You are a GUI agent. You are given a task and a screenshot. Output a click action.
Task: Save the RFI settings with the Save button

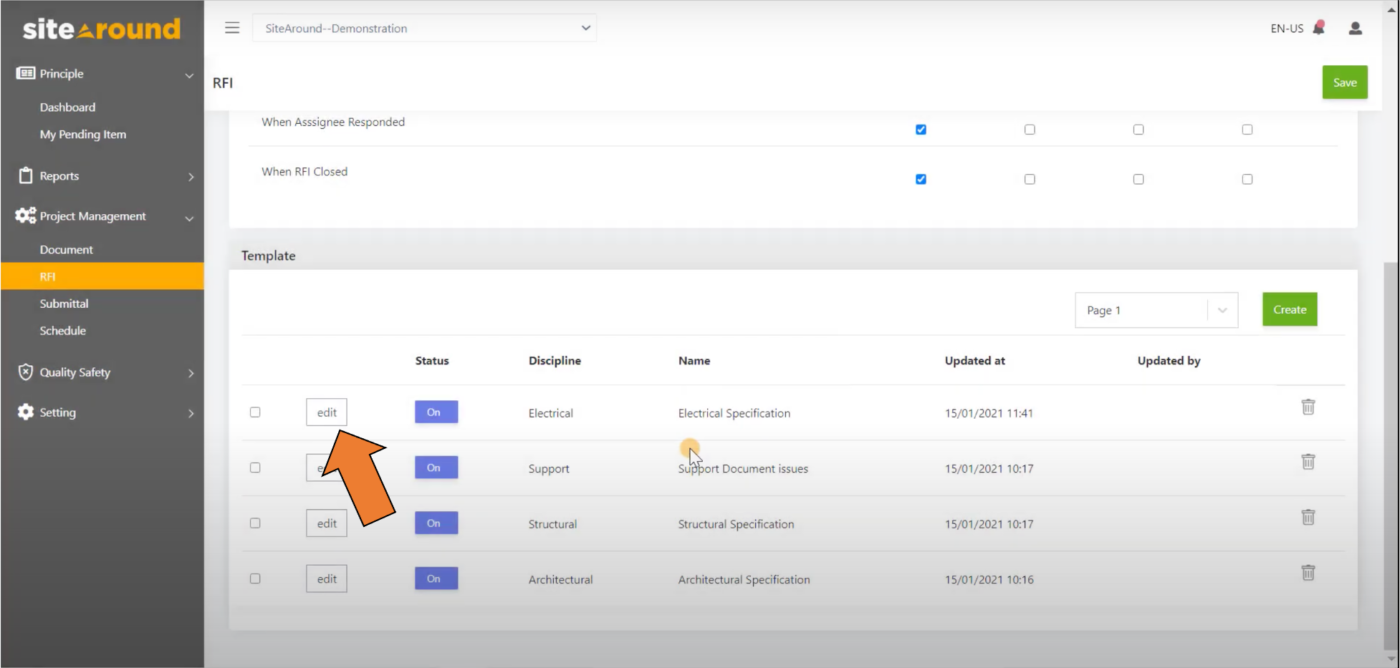1344,82
